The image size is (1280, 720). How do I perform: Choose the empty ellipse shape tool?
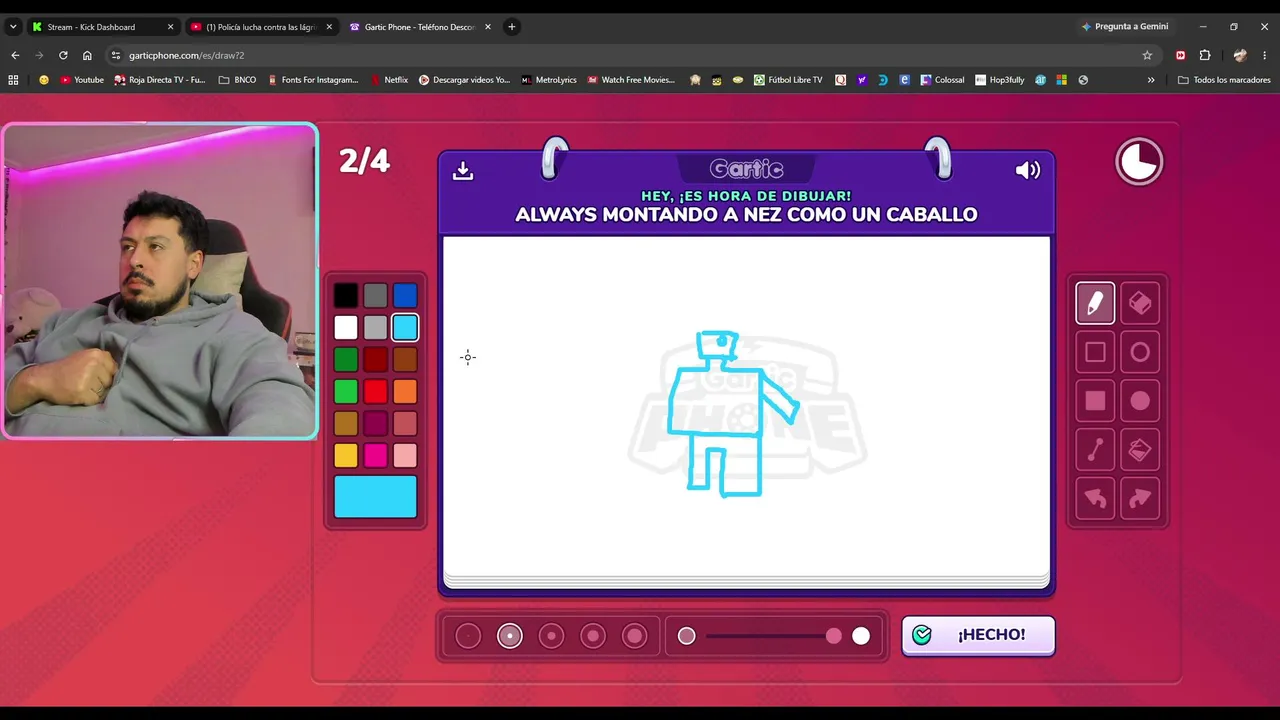tap(1140, 352)
